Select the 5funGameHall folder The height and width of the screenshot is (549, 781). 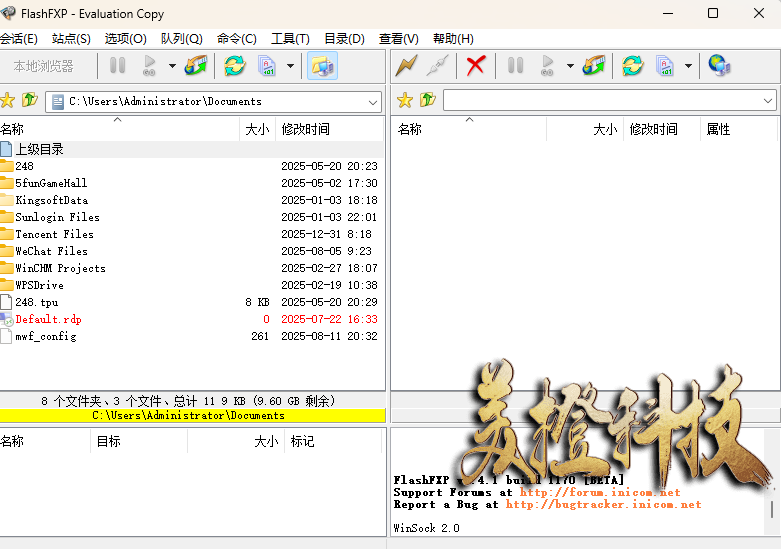point(192,183)
